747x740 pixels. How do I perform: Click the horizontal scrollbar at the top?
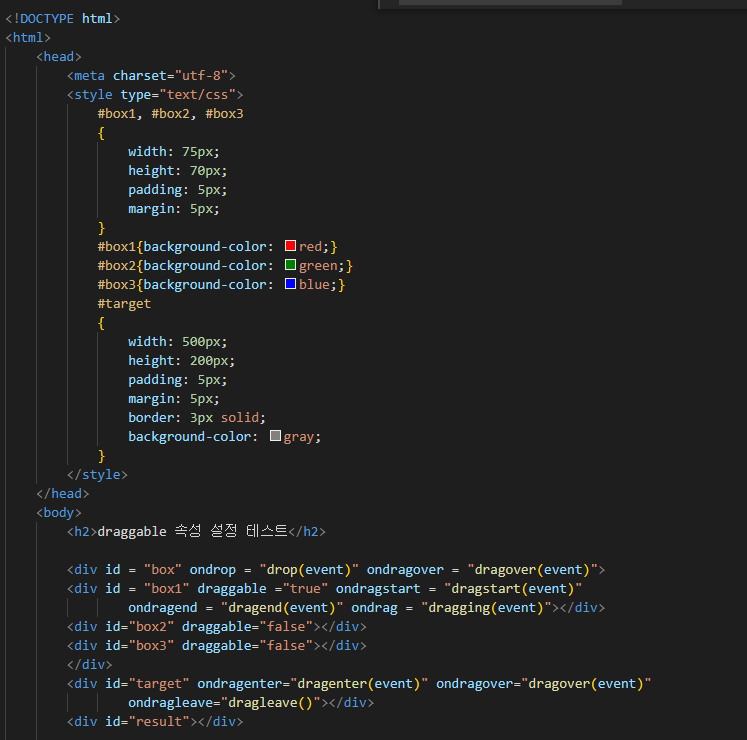coord(510,2)
